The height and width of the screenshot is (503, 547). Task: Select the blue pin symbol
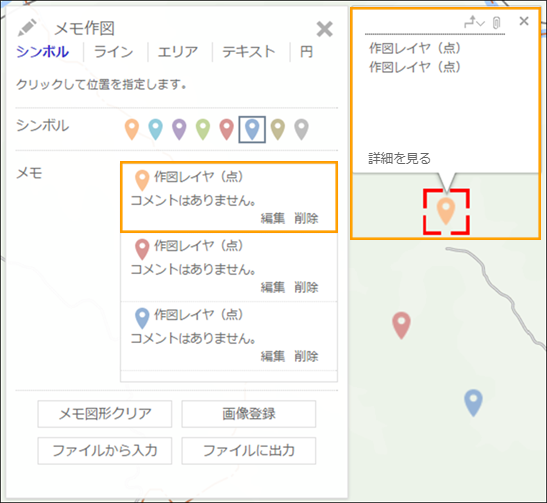(252, 129)
